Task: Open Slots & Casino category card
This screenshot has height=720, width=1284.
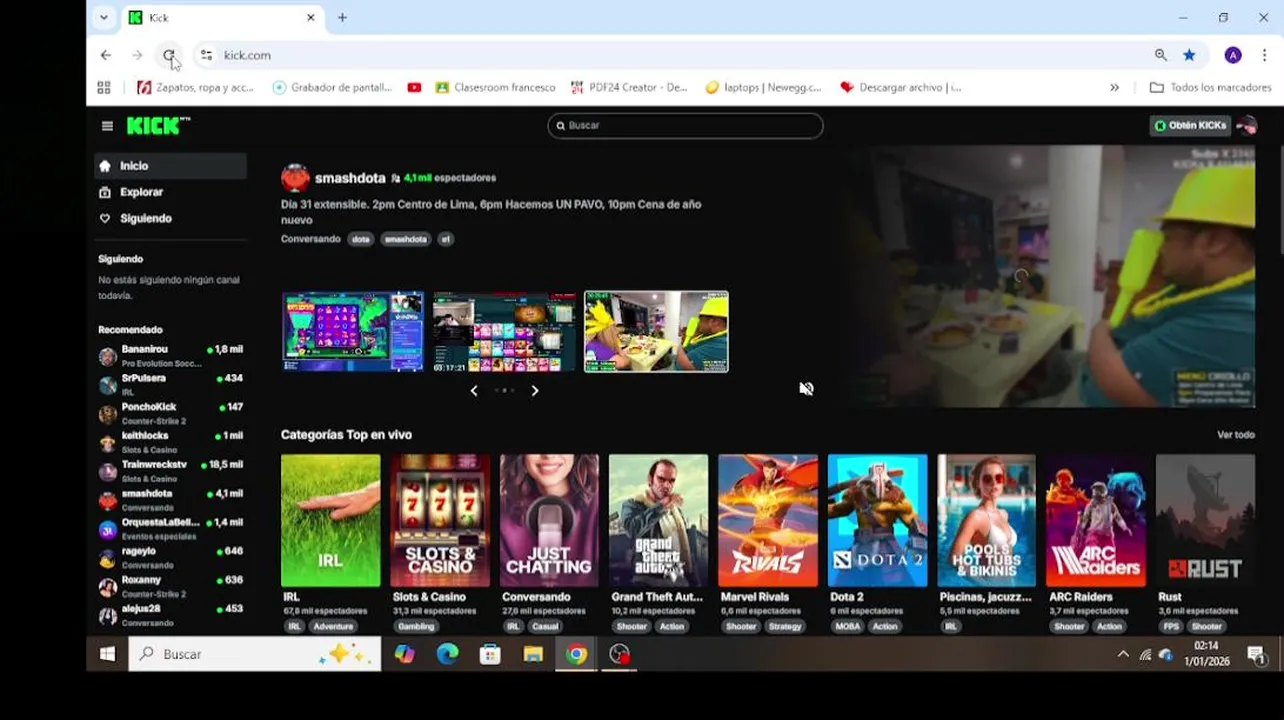Action: [x=440, y=521]
